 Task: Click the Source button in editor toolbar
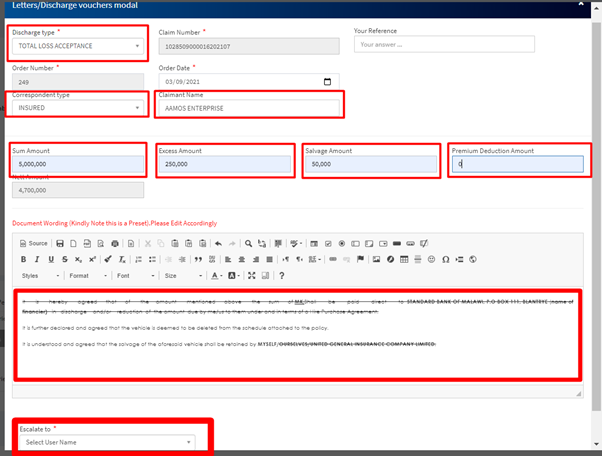pyautogui.click(x=35, y=243)
